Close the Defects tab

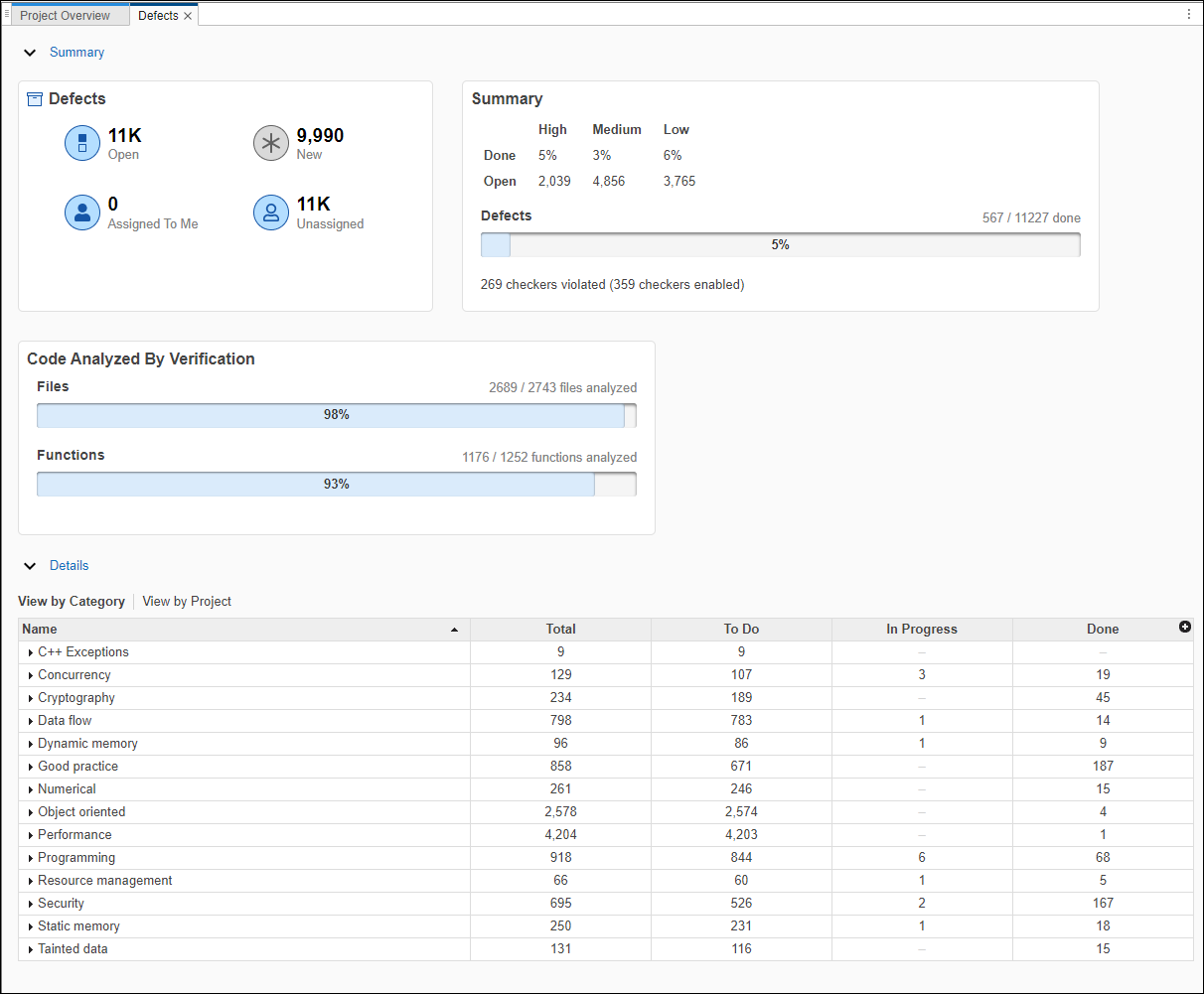tap(188, 16)
